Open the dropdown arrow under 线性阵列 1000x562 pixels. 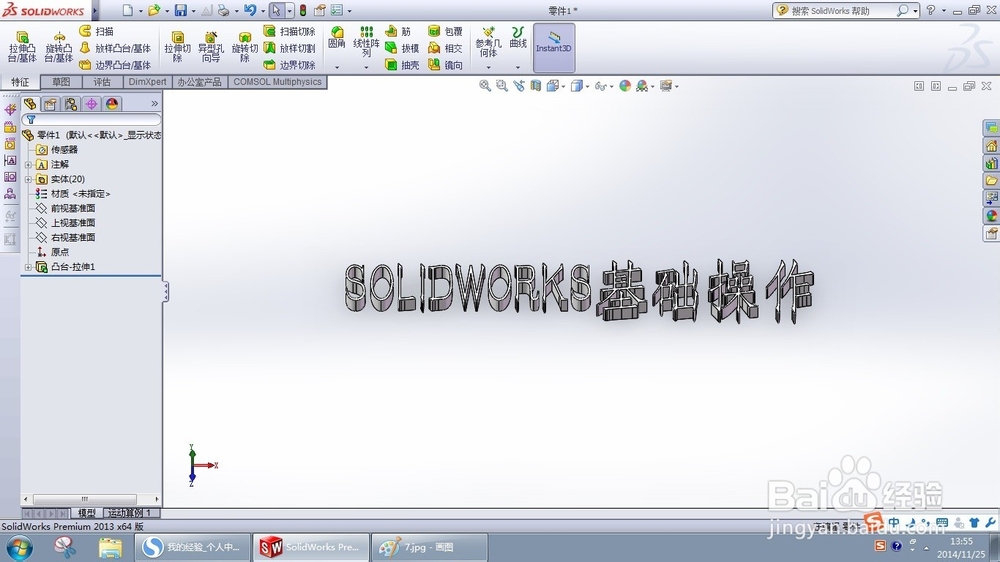click(x=366, y=67)
